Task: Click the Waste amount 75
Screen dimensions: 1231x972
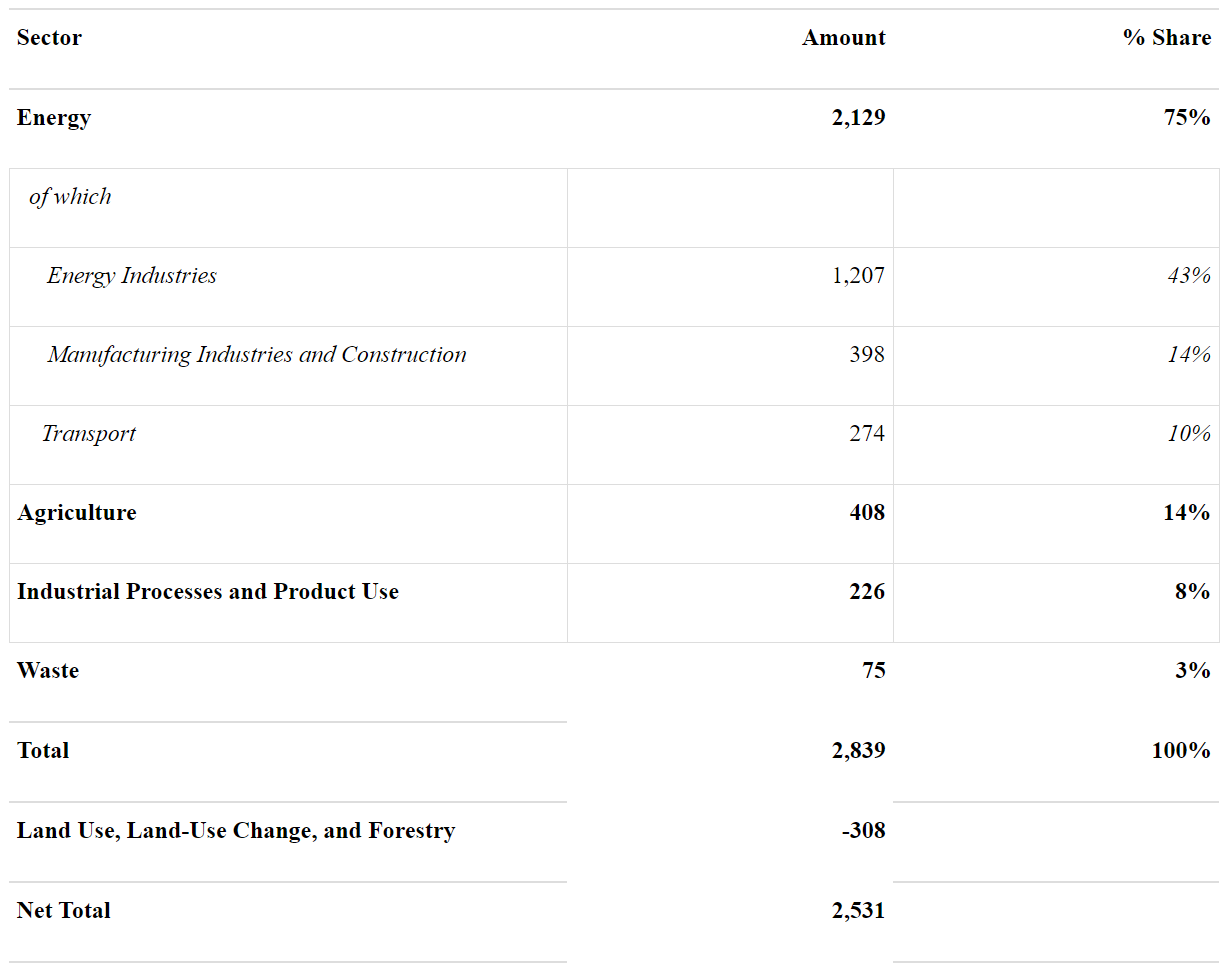Action: (874, 671)
